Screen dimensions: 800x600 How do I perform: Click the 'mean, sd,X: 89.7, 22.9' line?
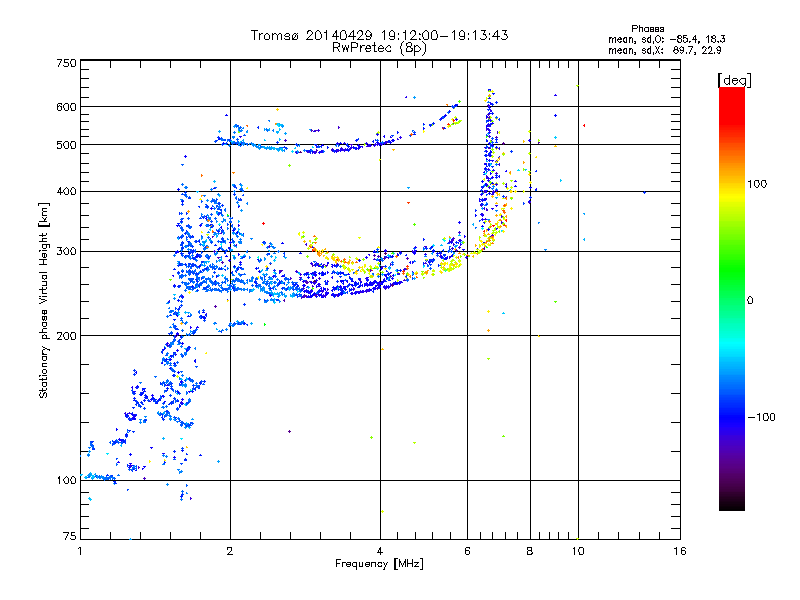tap(665, 51)
